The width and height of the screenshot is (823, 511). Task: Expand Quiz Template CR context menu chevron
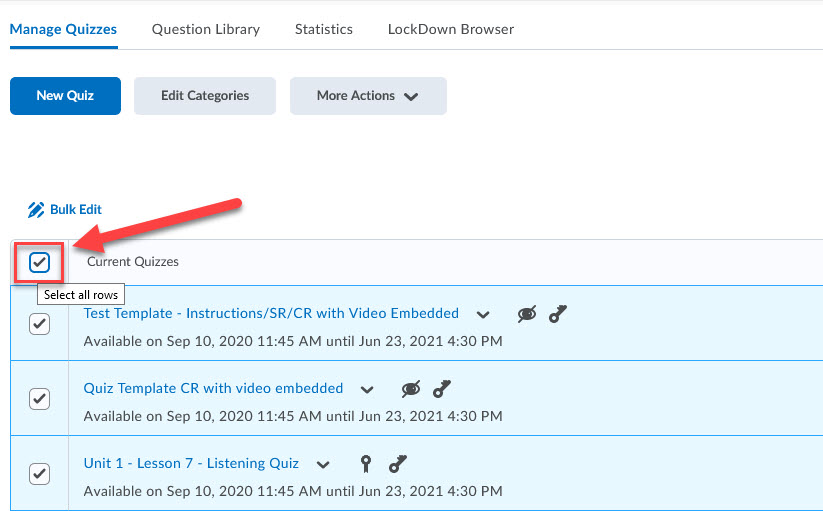[x=367, y=390]
